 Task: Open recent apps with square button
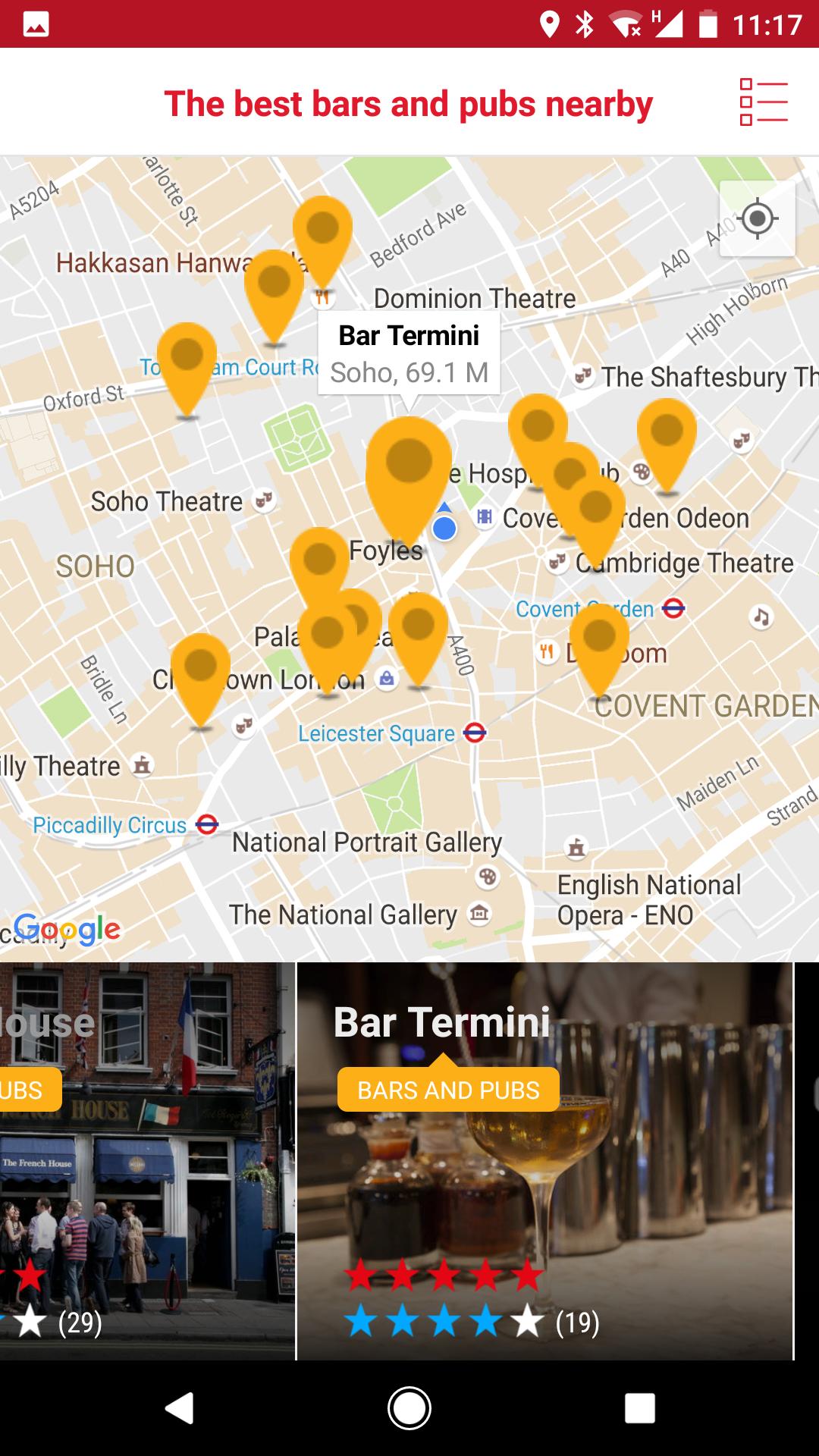point(639,1408)
